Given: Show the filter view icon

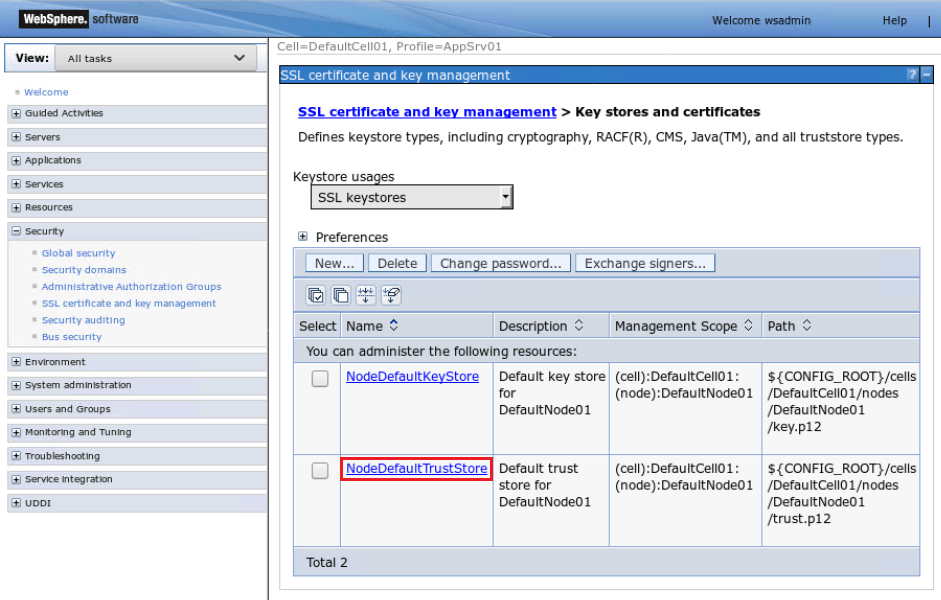Looking at the screenshot, I should pyautogui.click(x=366, y=295).
